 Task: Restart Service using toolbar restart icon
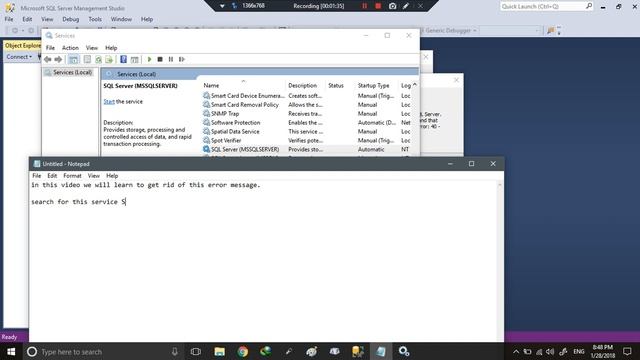pyautogui.click(x=182, y=60)
